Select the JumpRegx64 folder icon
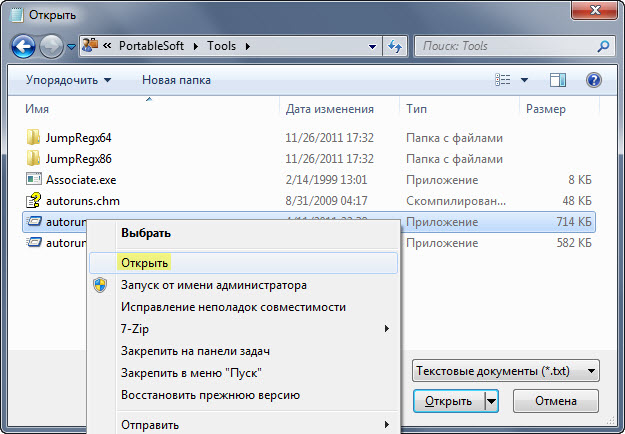Viewport: 625px width, 434px height. click(x=33, y=137)
